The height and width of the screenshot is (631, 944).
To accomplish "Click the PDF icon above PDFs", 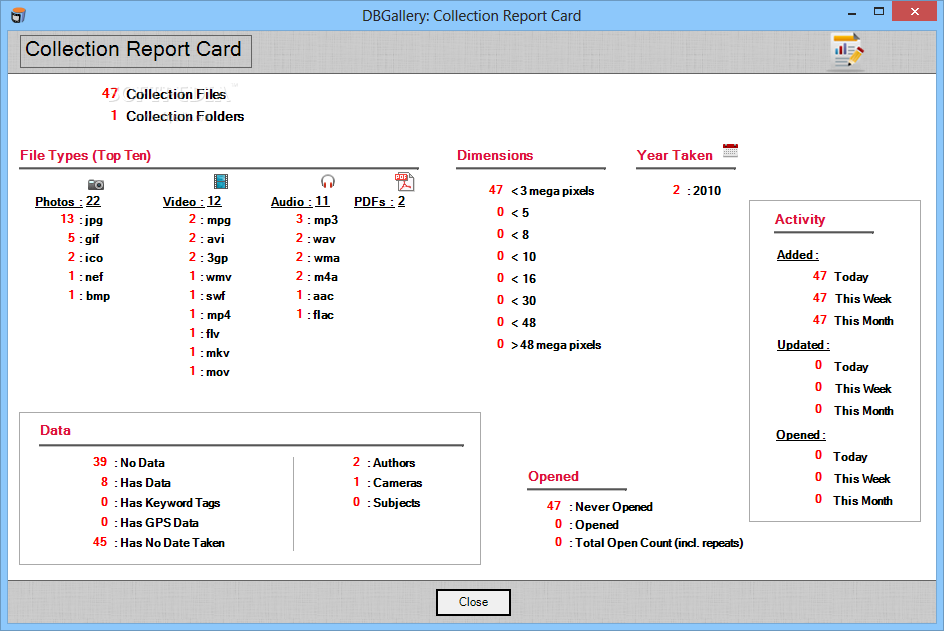I will 405,182.
